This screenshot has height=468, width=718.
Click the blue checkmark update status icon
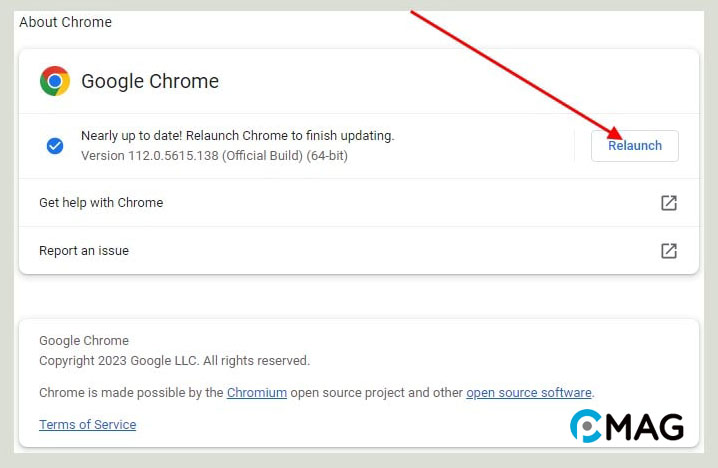click(55, 146)
